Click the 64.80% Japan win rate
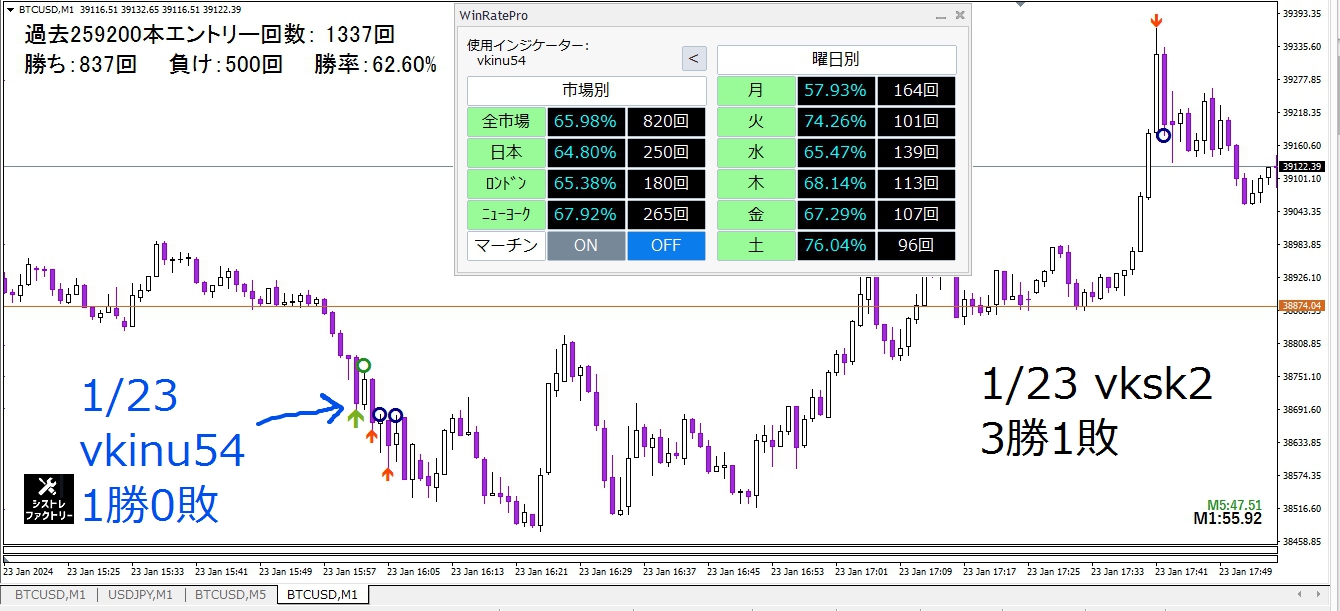 (x=586, y=153)
